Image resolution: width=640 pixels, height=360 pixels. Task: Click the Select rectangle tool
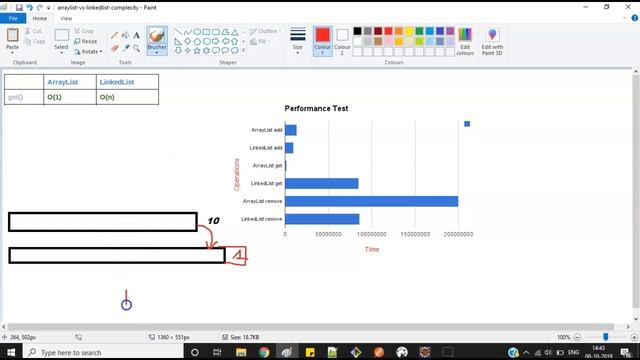pyautogui.click(x=62, y=35)
